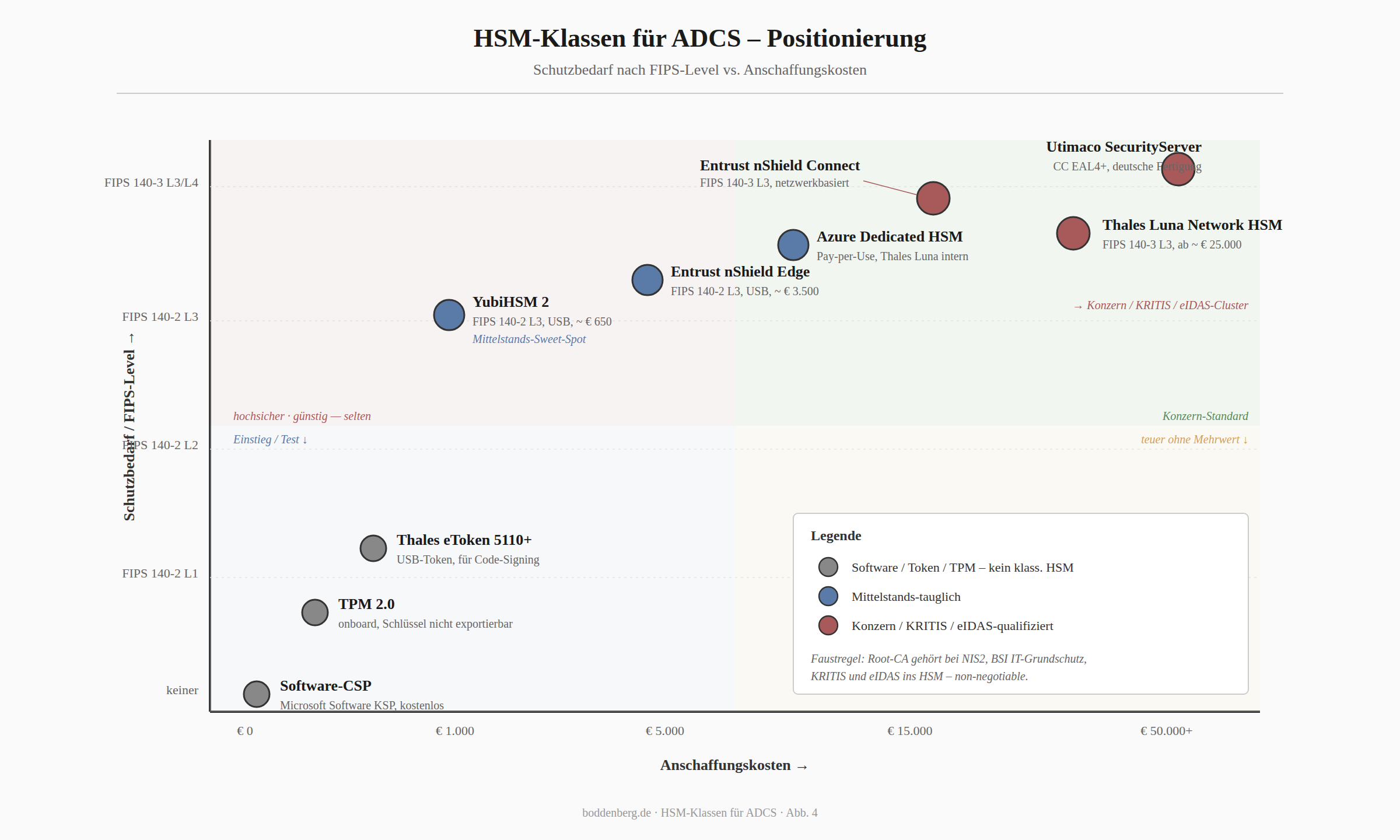Click the YubiHSM 2 data point circle
The width and height of the screenshot is (1400, 840).
[449, 315]
